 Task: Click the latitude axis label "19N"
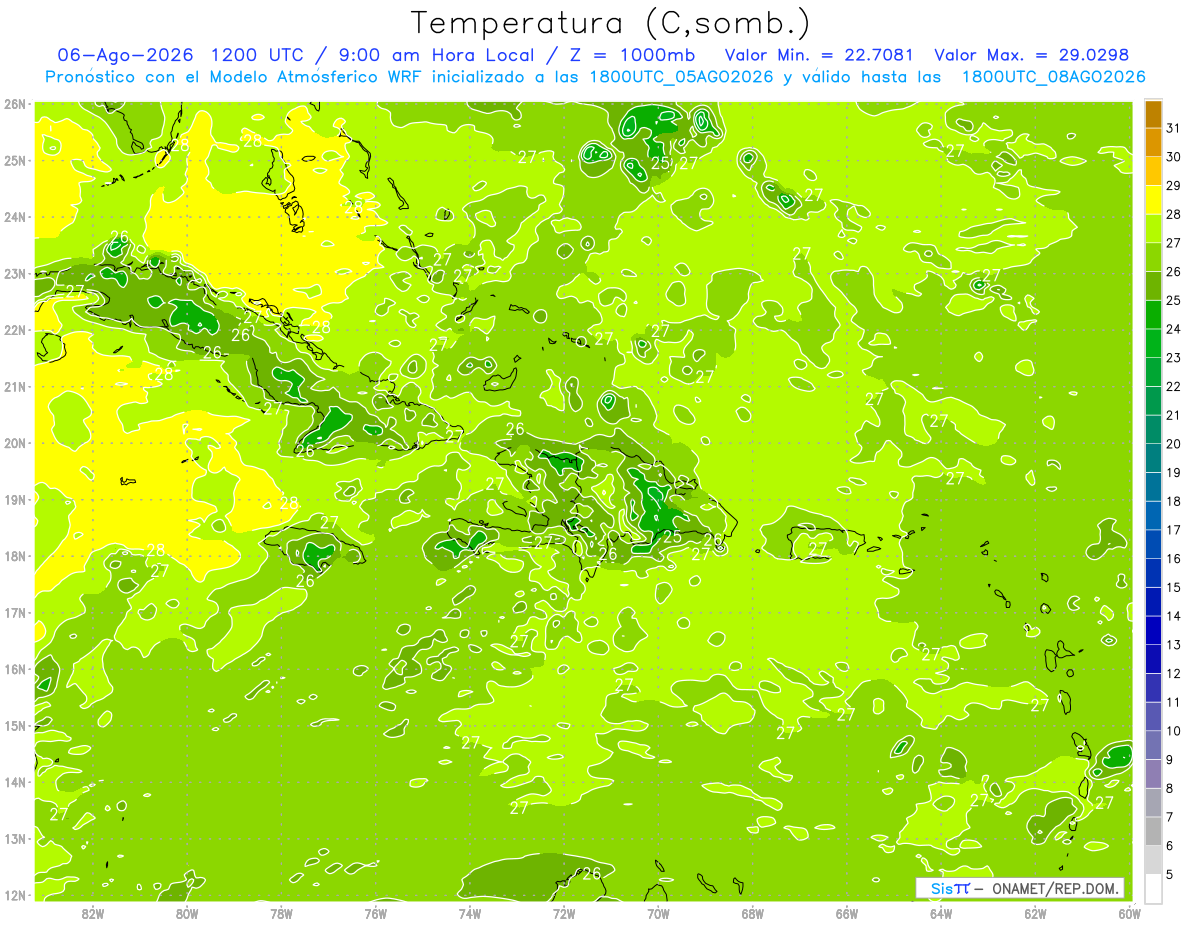tap(14, 499)
